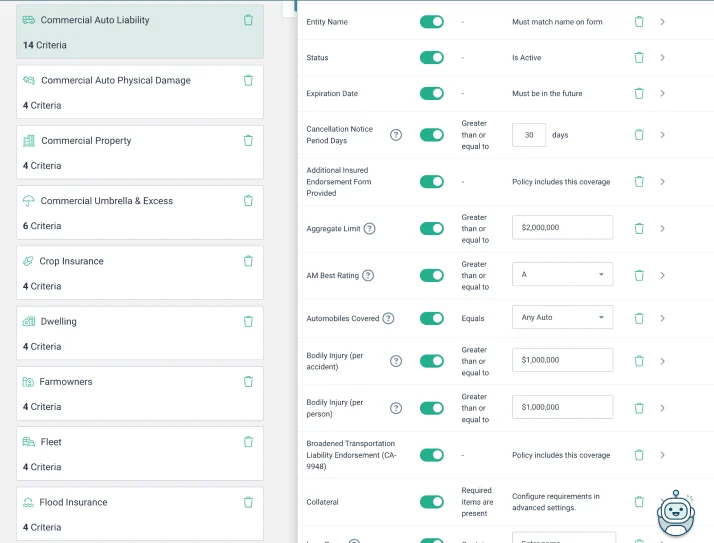
Task: Open the Fleet coverage card
Action: (x=140, y=454)
